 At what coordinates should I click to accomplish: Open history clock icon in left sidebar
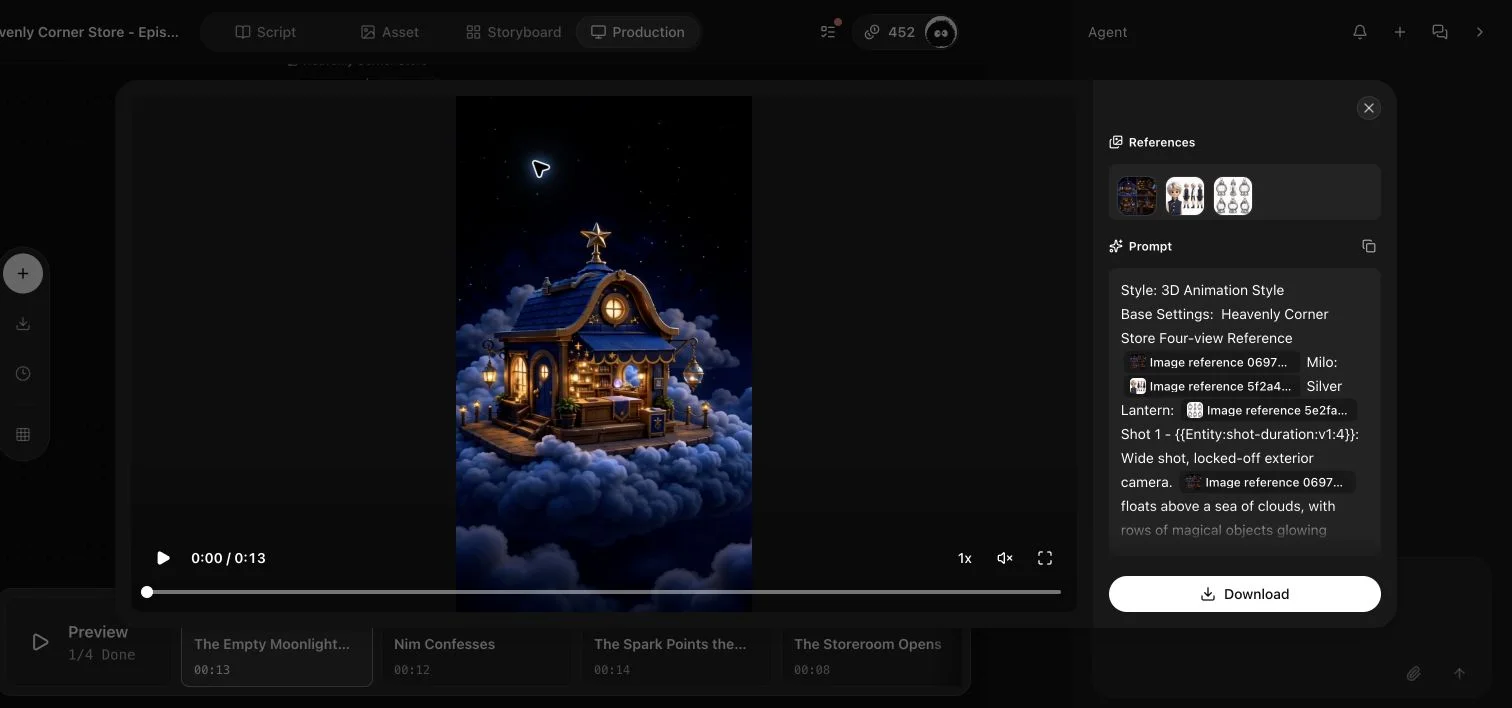[x=23, y=374]
